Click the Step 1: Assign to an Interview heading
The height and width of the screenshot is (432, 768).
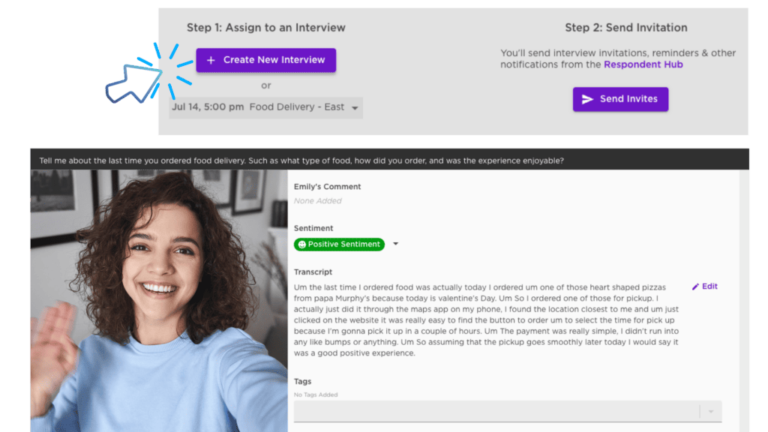click(265, 28)
